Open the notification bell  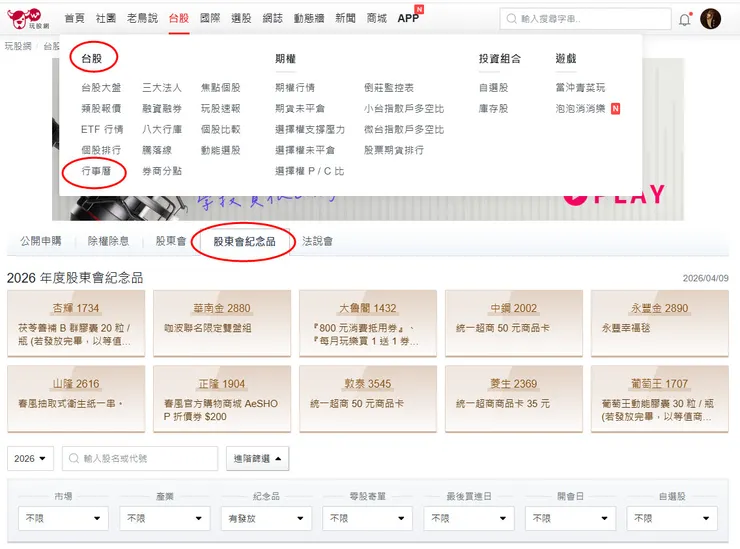click(x=685, y=19)
